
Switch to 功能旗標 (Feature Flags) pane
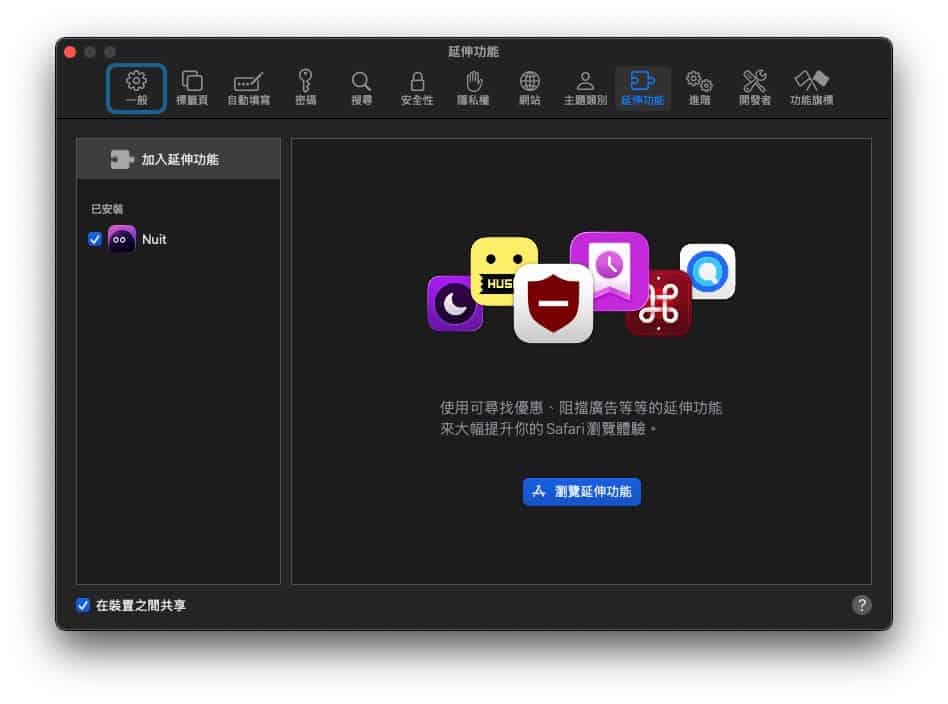point(811,88)
